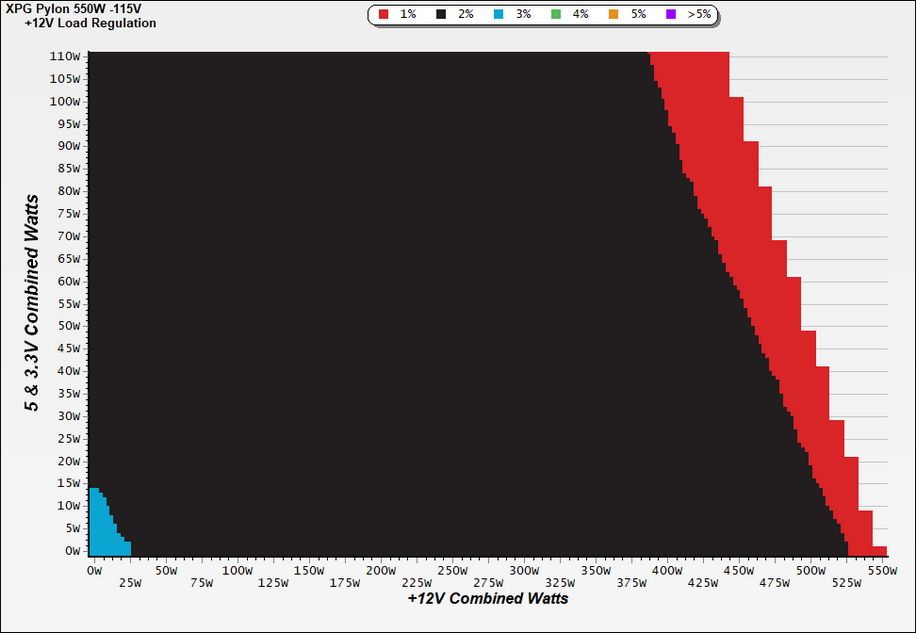Click the 25W x-axis label
Image resolution: width=916 pixels, height=633 pixels.
pyautogui.click(x=130, y=583)
